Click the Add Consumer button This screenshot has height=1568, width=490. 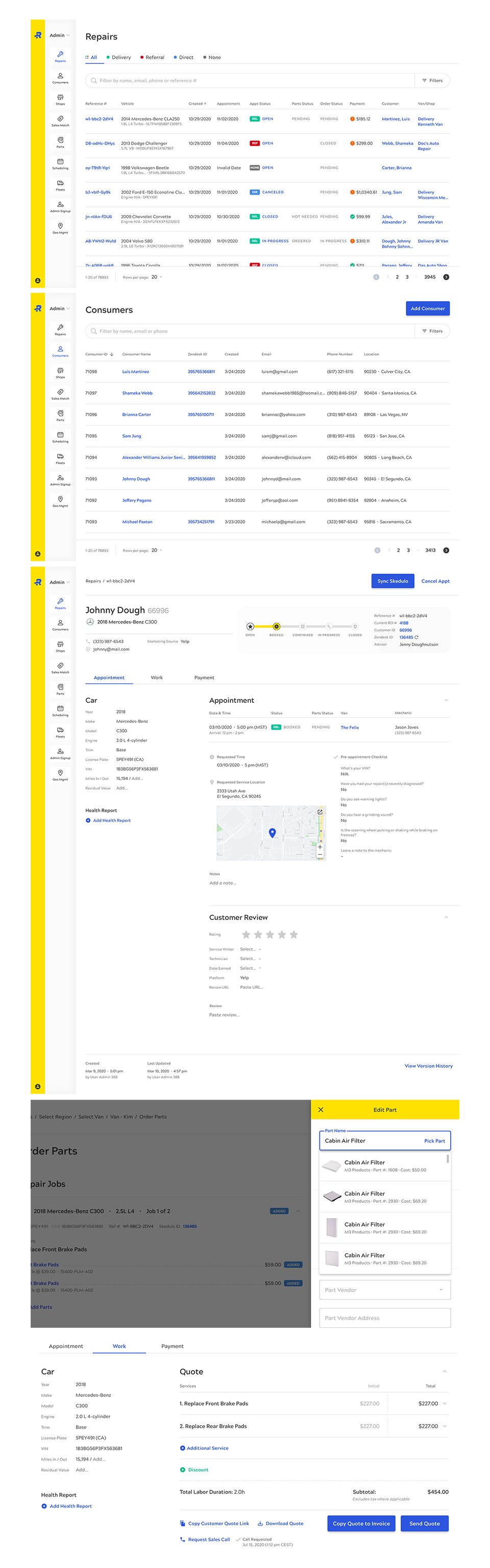[x=427, y=308]
